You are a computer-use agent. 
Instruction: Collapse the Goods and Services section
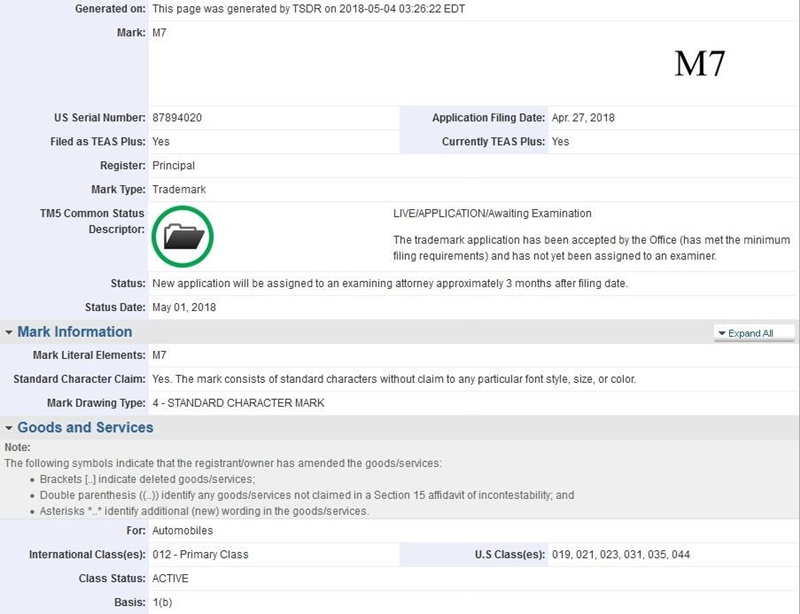click(x=9, y=428)
